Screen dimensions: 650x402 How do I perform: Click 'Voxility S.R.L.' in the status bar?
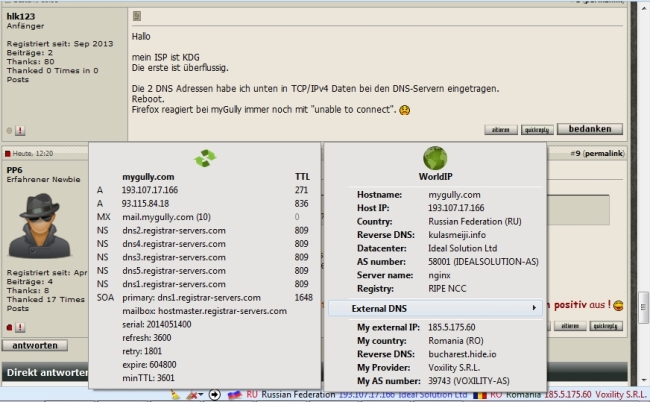click(621, 395)
